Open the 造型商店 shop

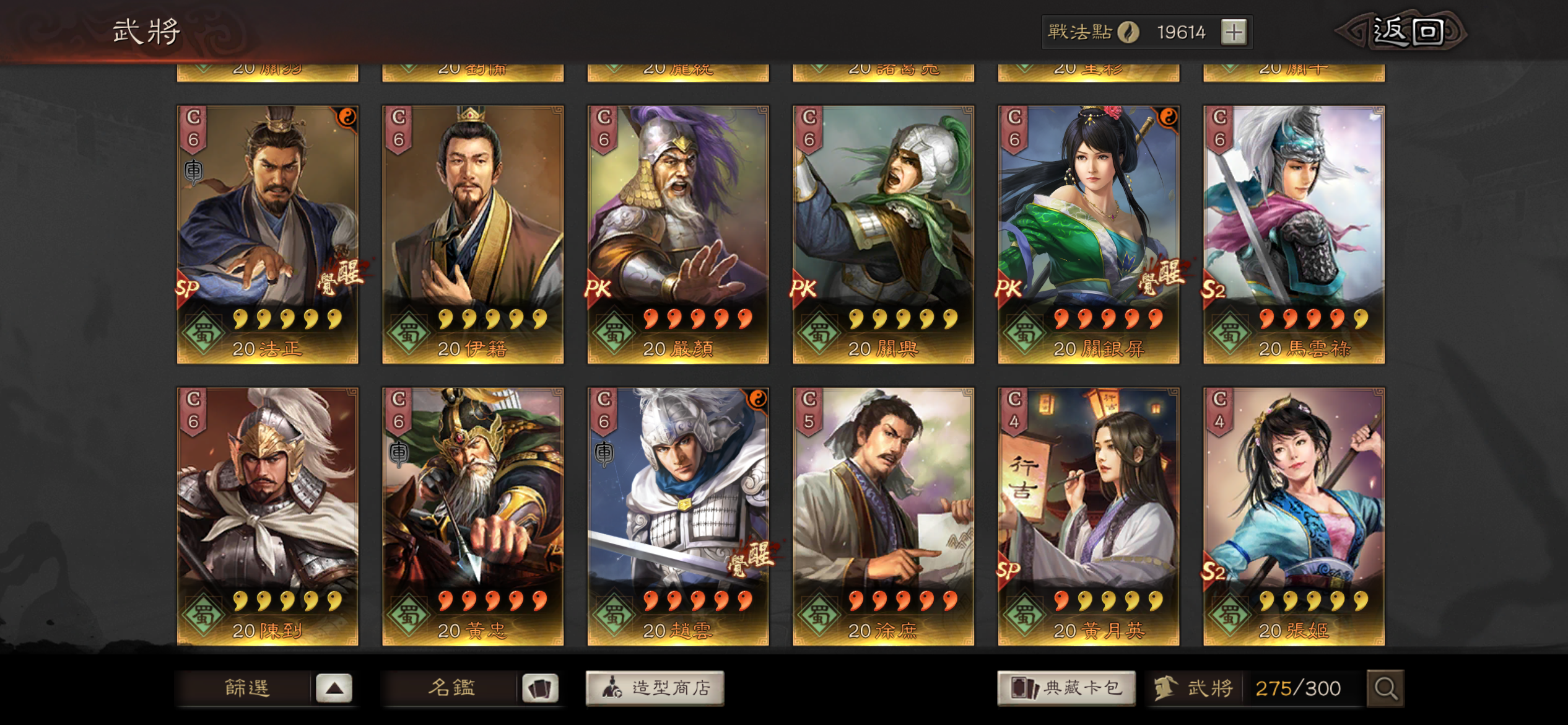pyautogui.click(x=655, y=688)
